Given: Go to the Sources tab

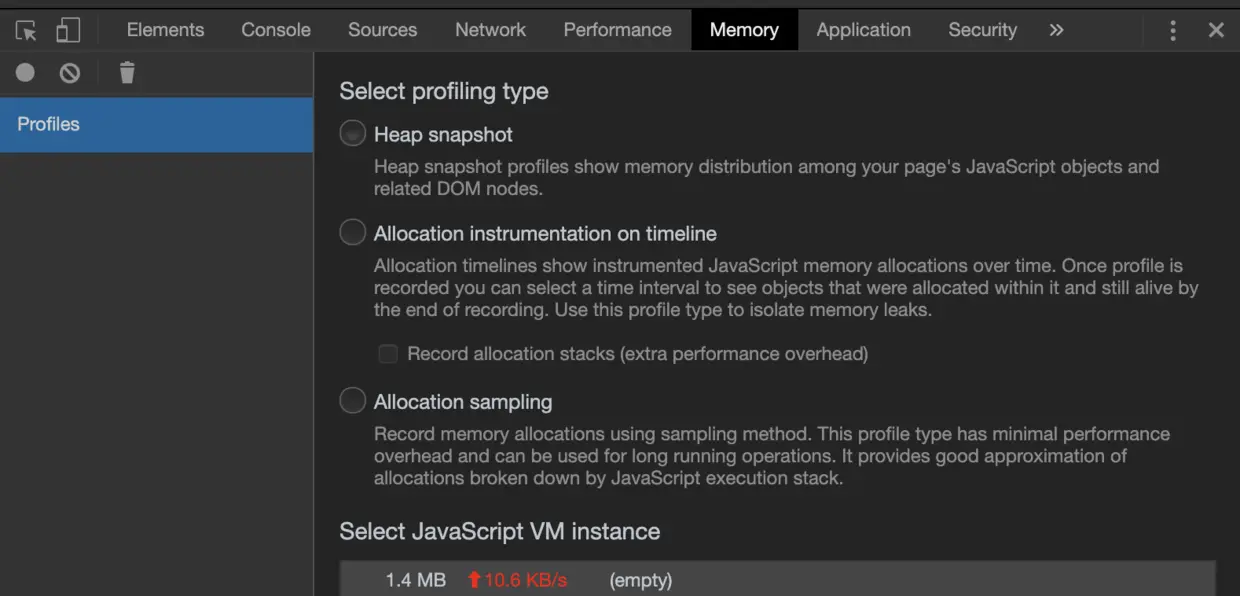Looking at the screenshot, I should (x=382, y=30).
